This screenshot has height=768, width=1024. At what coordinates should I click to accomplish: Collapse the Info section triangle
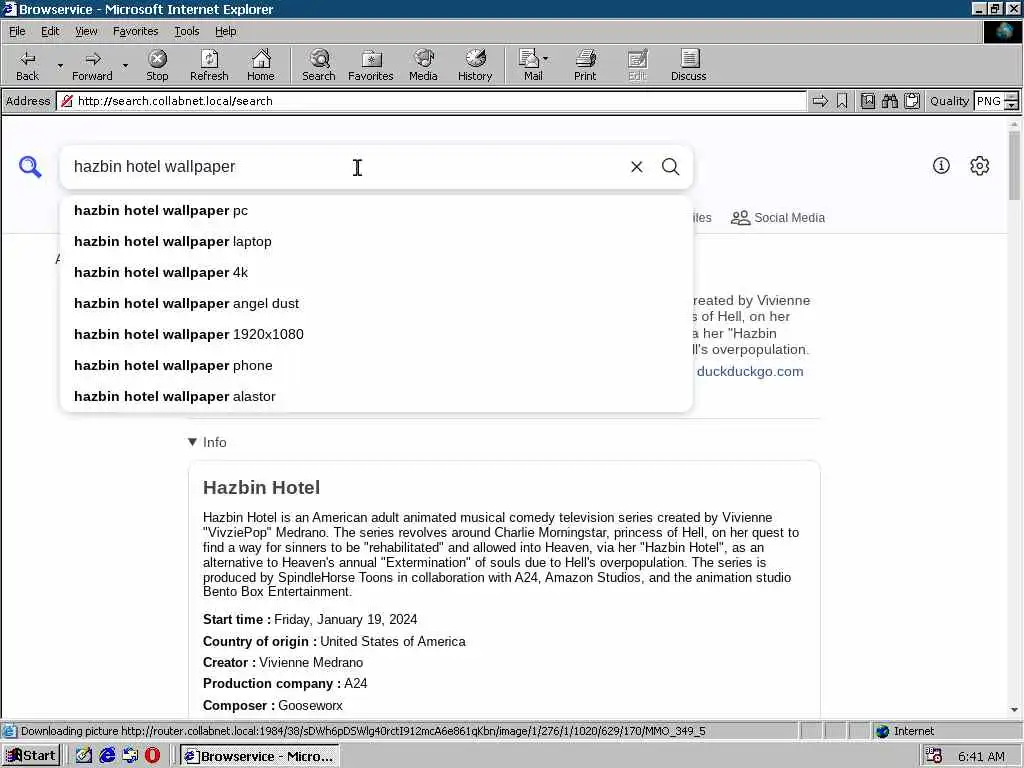[193, 442]
